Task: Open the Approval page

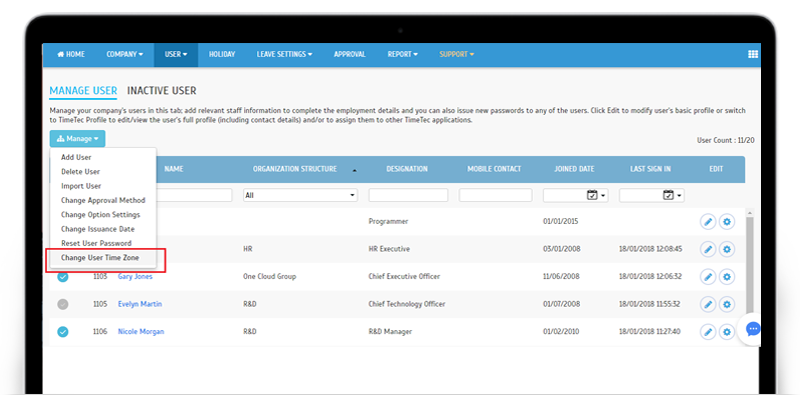Action: click(x=349, y=54)
